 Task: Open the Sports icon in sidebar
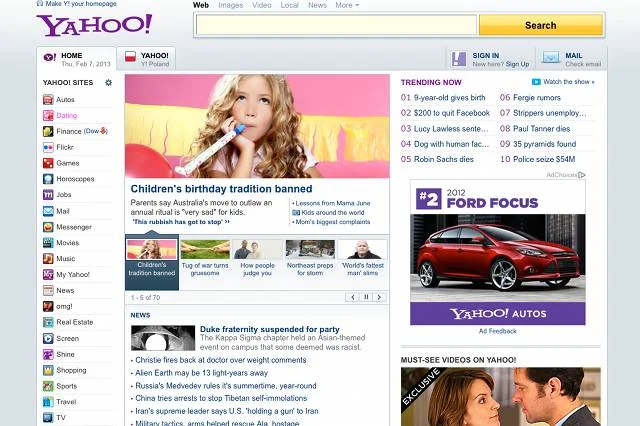(x=48, y=386)
